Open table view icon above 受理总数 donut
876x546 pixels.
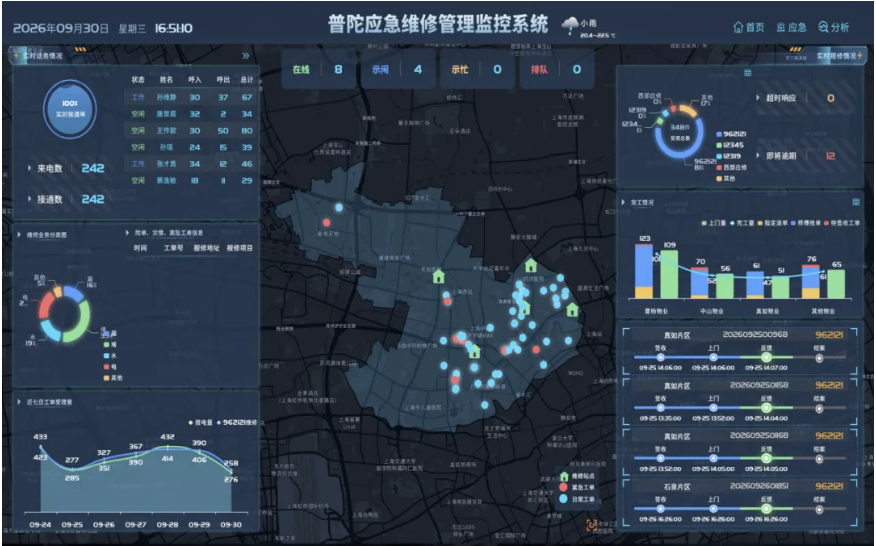748,73
